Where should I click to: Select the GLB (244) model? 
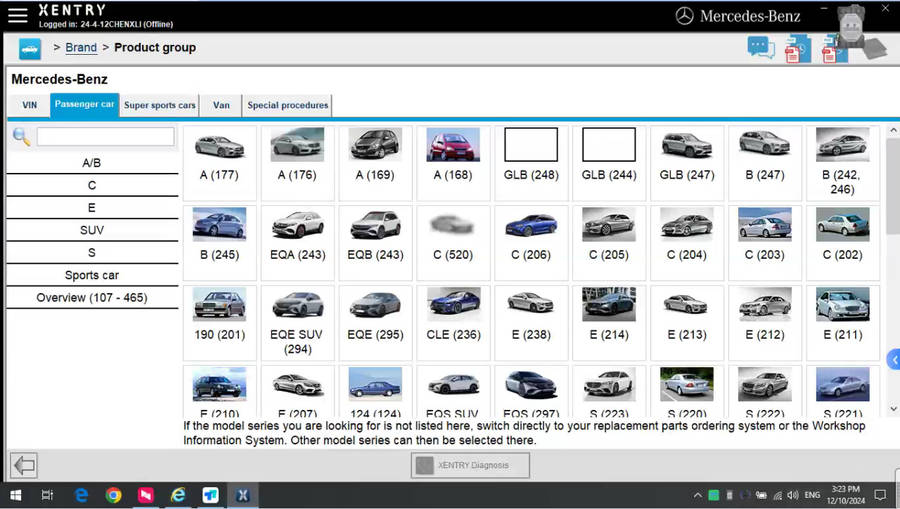(609, 163)
